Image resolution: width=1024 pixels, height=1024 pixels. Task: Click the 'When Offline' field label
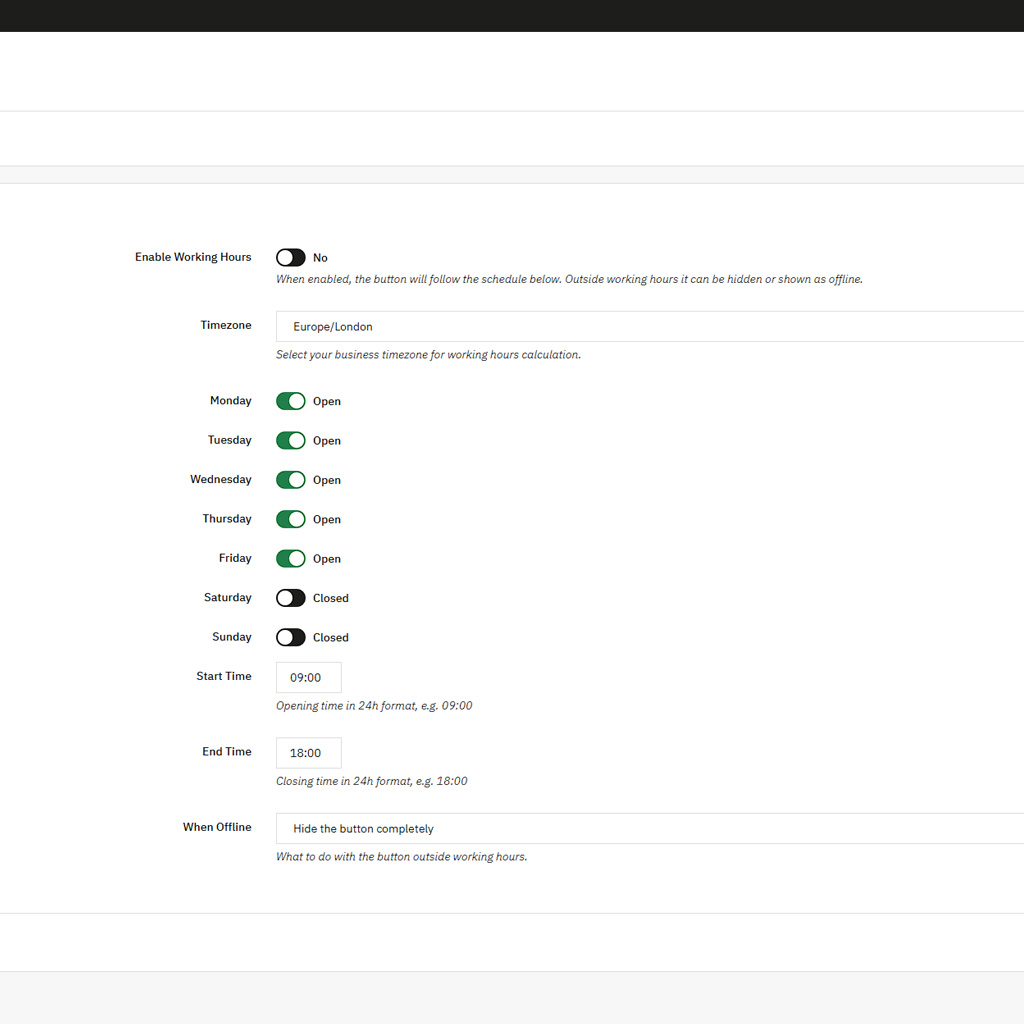coord(217,827)
